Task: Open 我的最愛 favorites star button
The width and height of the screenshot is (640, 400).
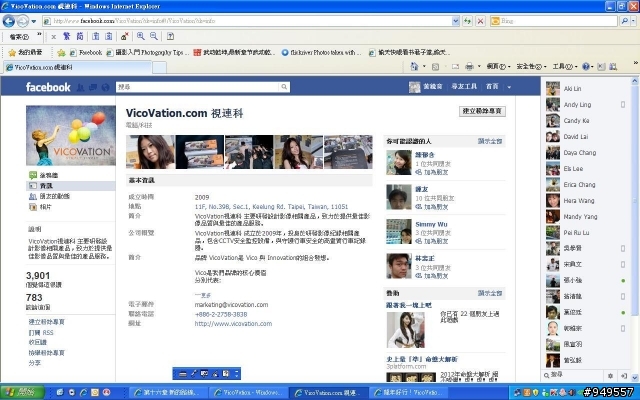Action: (25, 52)
